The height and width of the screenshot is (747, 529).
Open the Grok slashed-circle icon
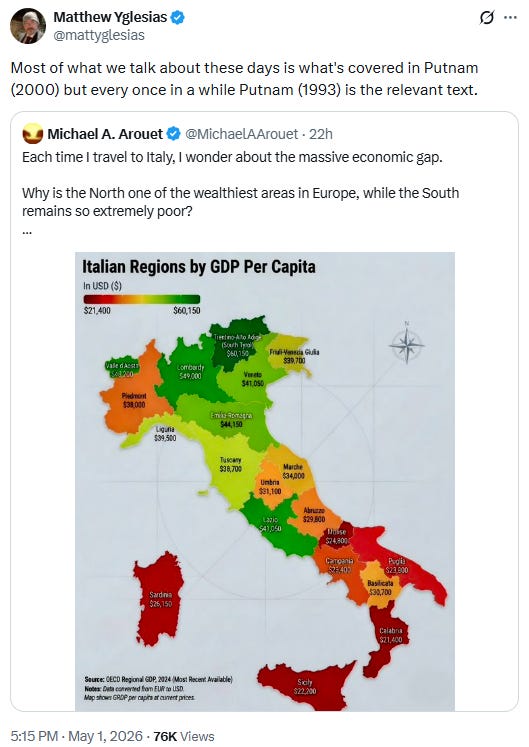pyautogui.click(x=487, y=18)
